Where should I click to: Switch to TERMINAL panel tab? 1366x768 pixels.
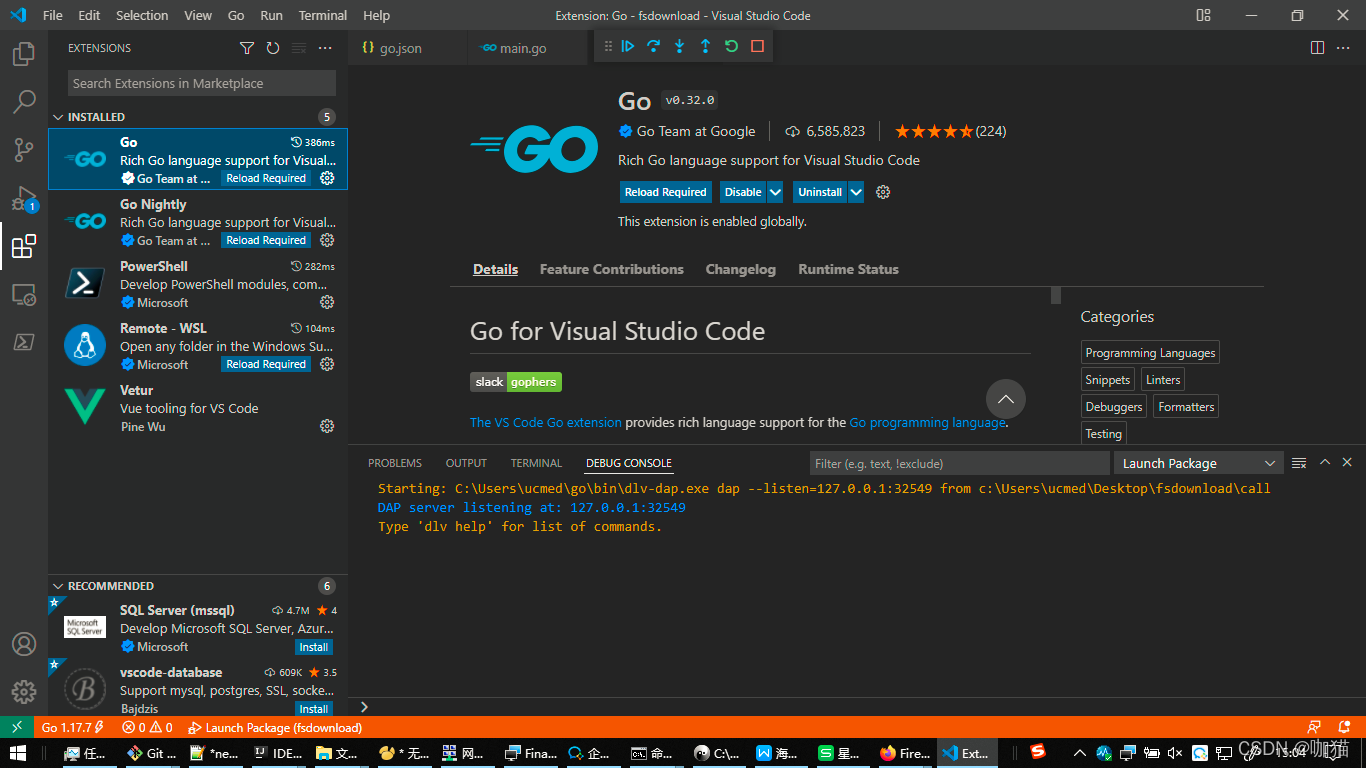click(536, 463)
